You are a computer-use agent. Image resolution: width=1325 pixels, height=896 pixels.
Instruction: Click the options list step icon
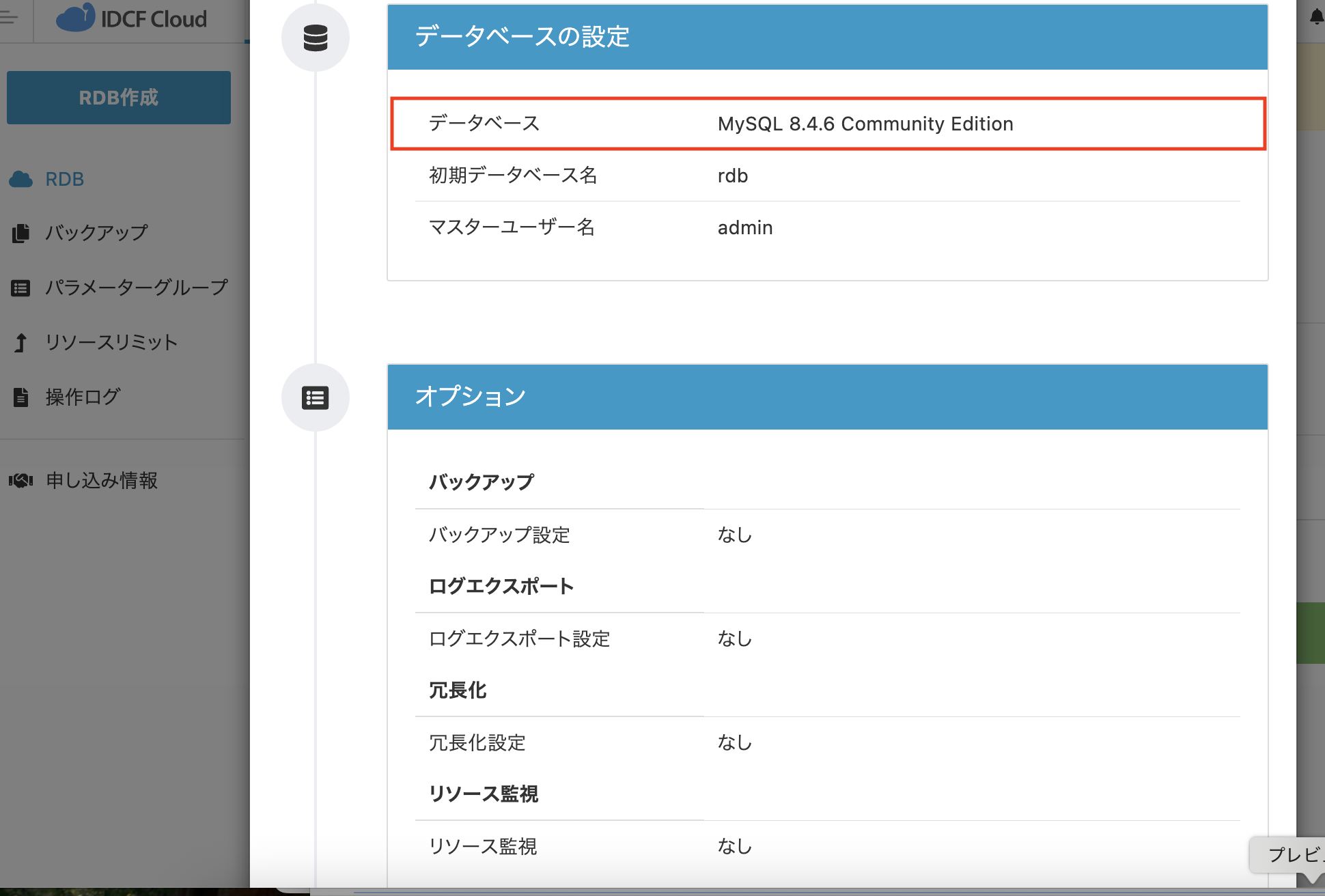point(316,397)
